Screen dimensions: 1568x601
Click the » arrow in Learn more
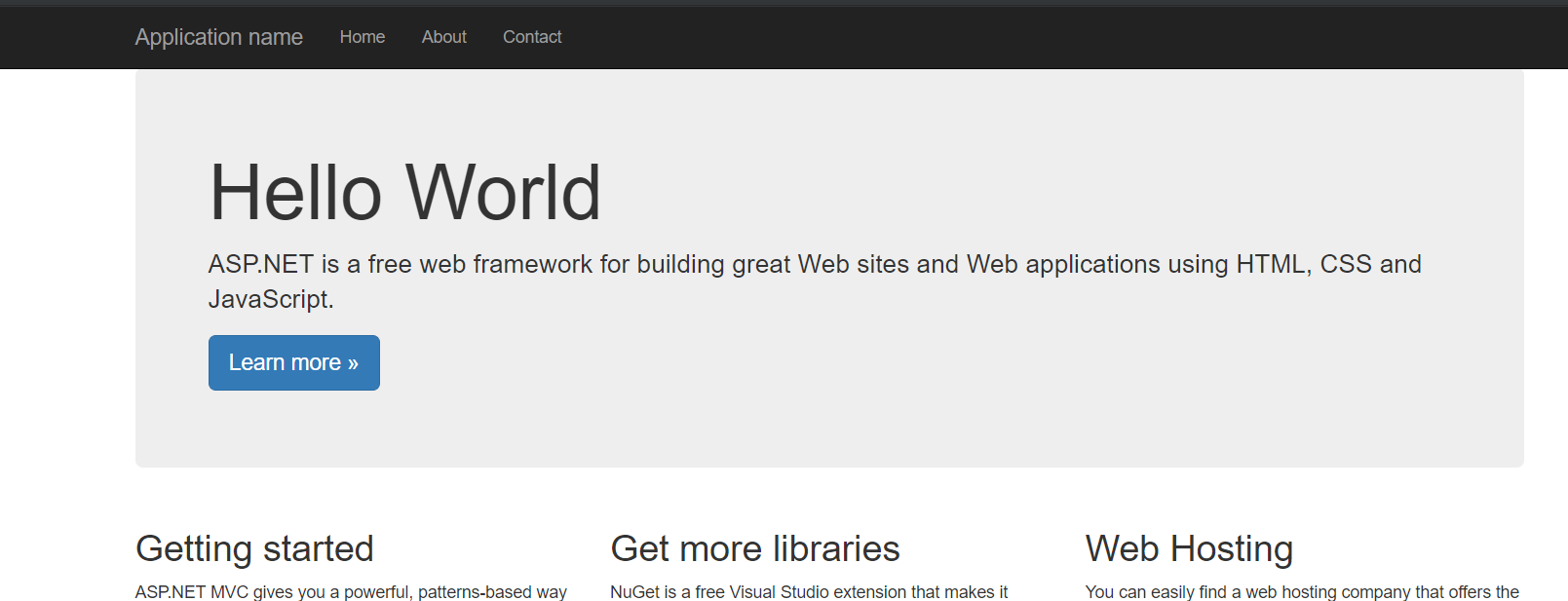click(x=353, y=363)
